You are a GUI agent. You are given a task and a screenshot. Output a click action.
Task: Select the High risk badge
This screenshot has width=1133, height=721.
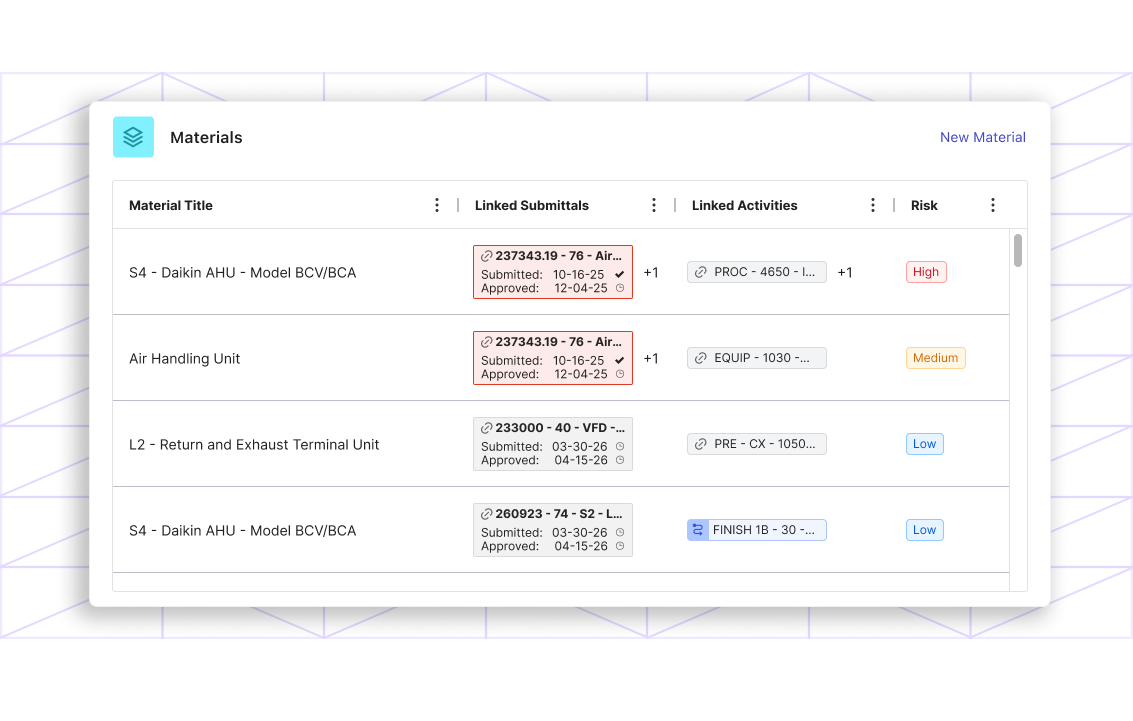click(x=926, y=271)
